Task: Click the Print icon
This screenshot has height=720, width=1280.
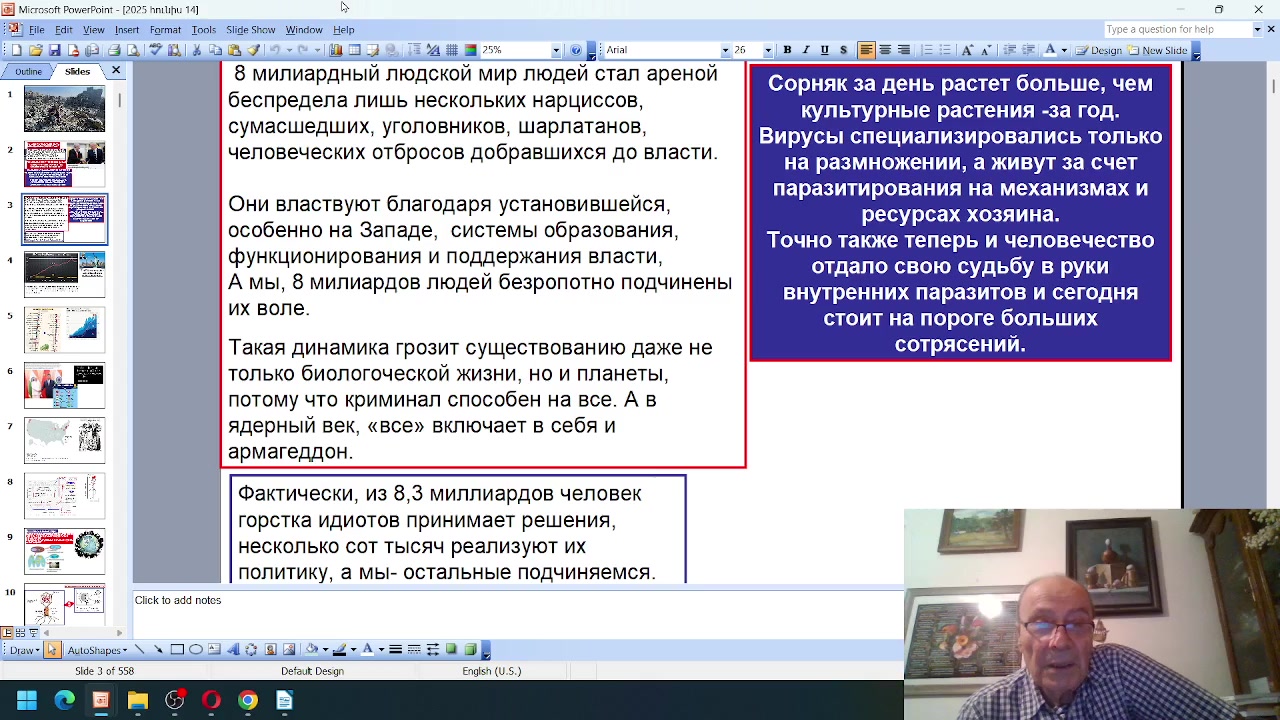Action: pos(114,50)
